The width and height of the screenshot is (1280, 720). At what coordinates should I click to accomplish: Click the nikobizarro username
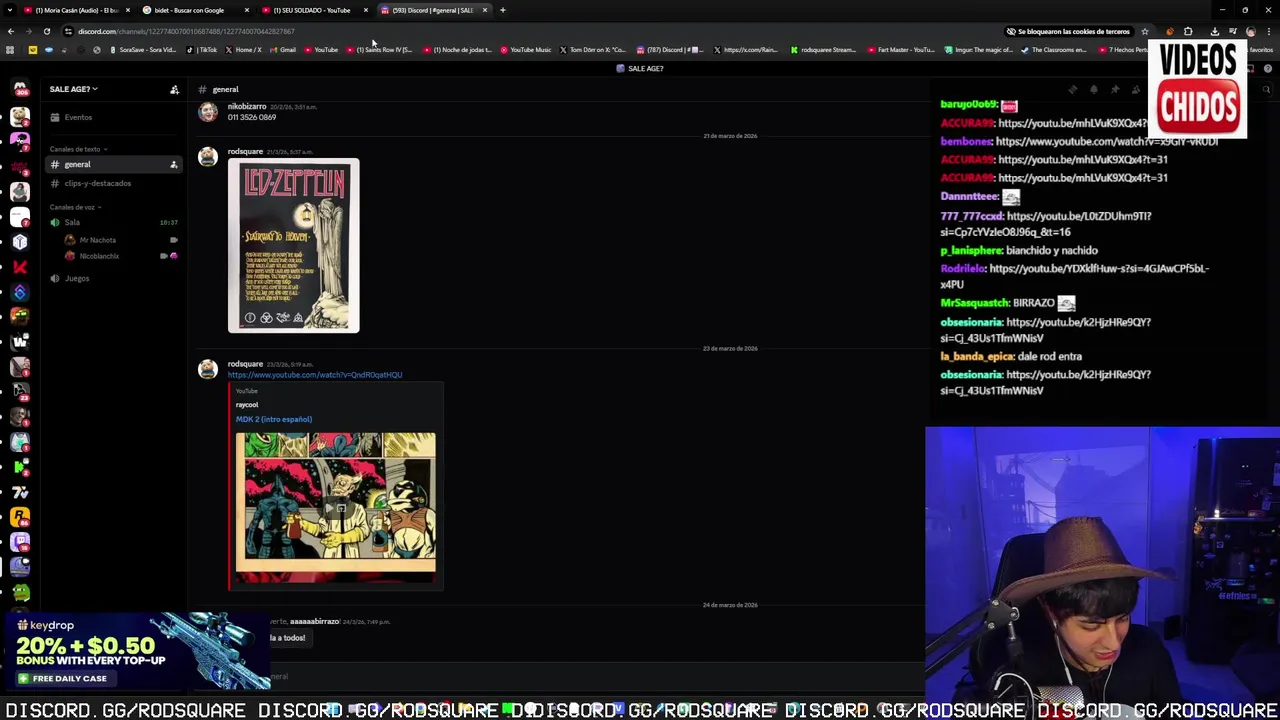click(x=247, y=106)
